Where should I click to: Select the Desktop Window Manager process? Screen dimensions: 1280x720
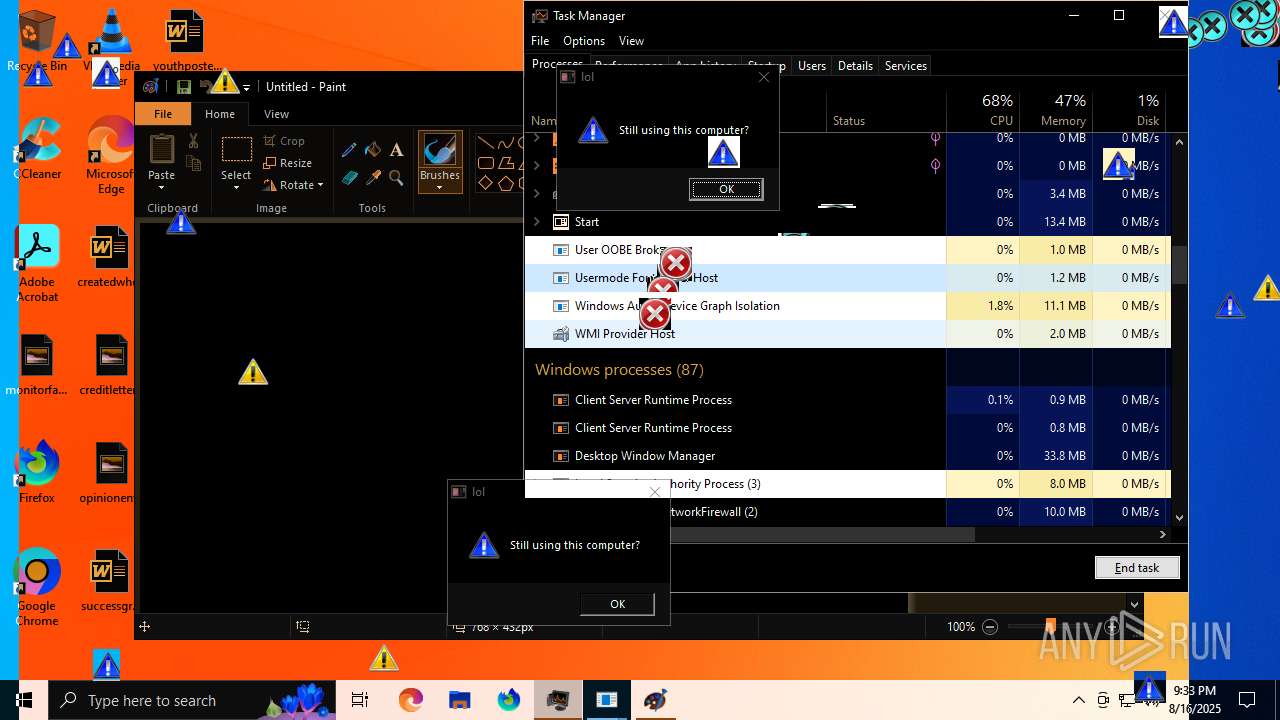click(847, 456)
